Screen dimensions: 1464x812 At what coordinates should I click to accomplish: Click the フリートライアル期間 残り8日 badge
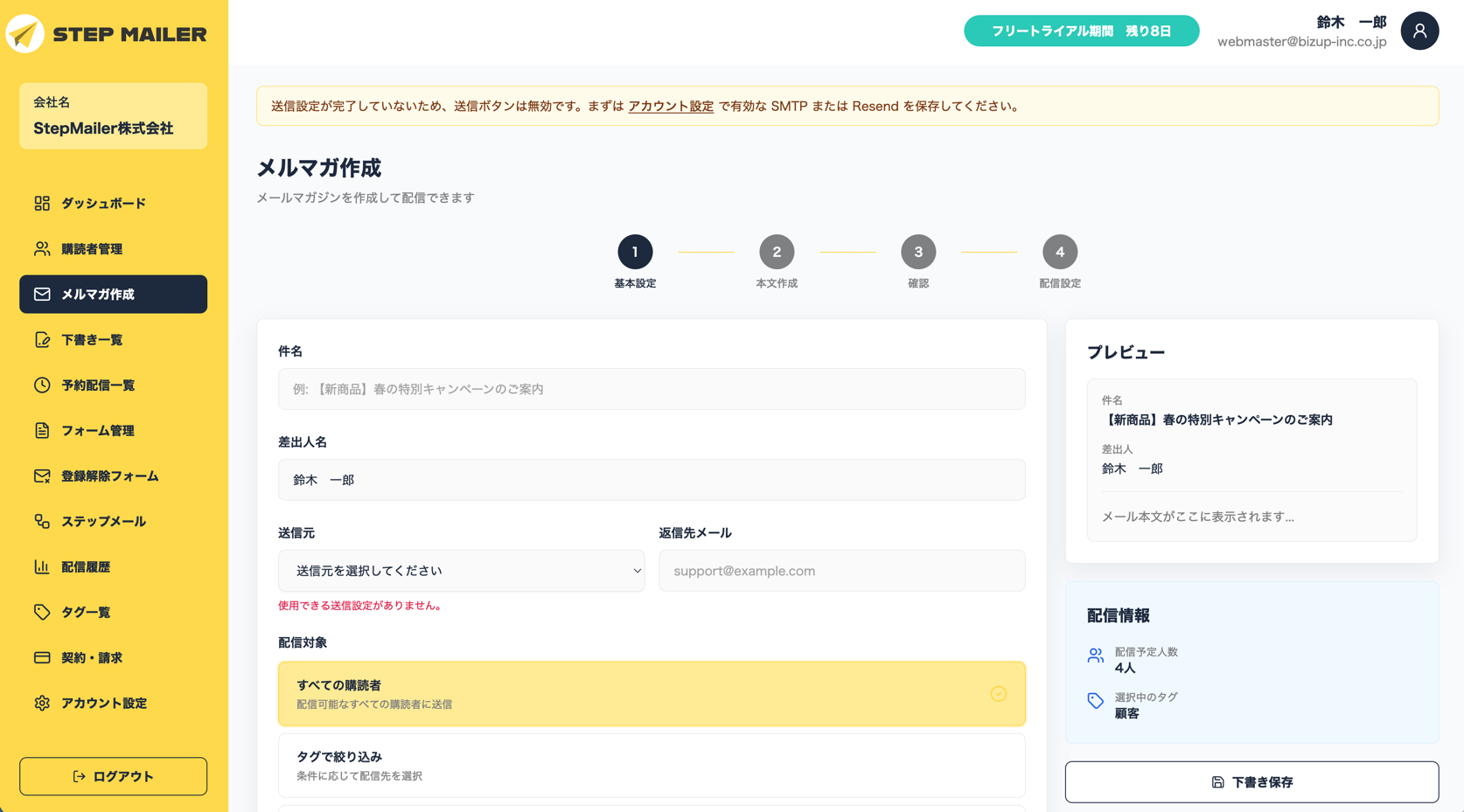[1081, 31]
